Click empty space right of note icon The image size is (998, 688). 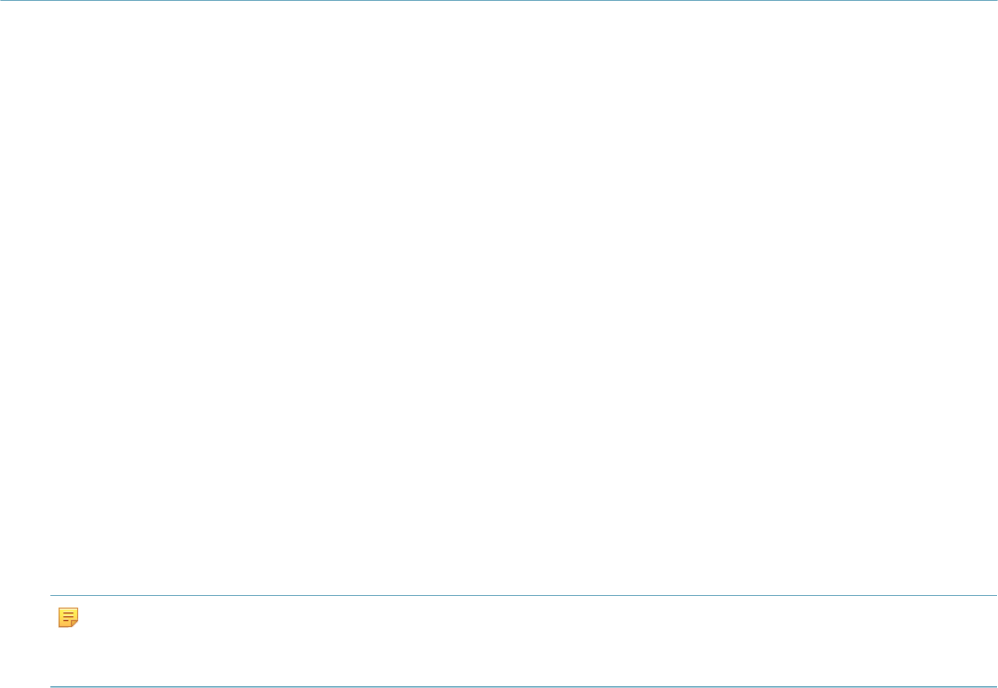tap(535, 617)
